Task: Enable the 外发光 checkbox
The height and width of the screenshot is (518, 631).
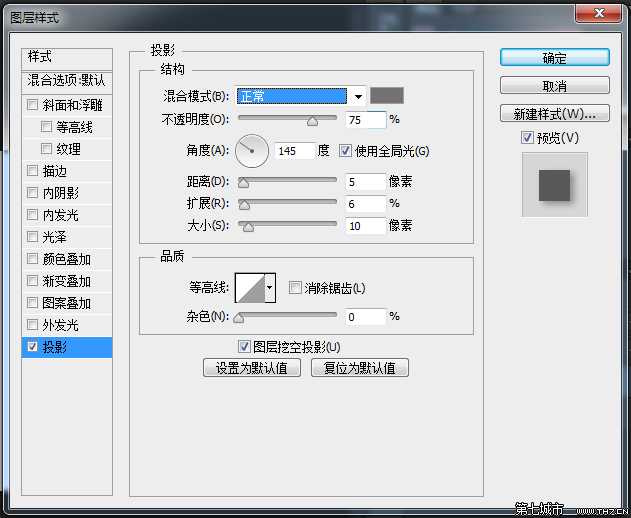Action: (x=32, y=324)
